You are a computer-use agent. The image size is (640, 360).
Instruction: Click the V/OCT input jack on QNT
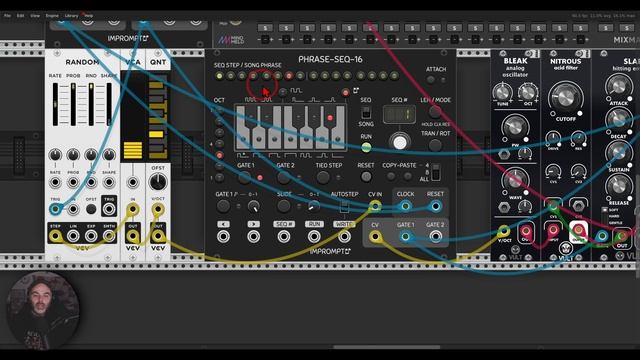[158, 210]
